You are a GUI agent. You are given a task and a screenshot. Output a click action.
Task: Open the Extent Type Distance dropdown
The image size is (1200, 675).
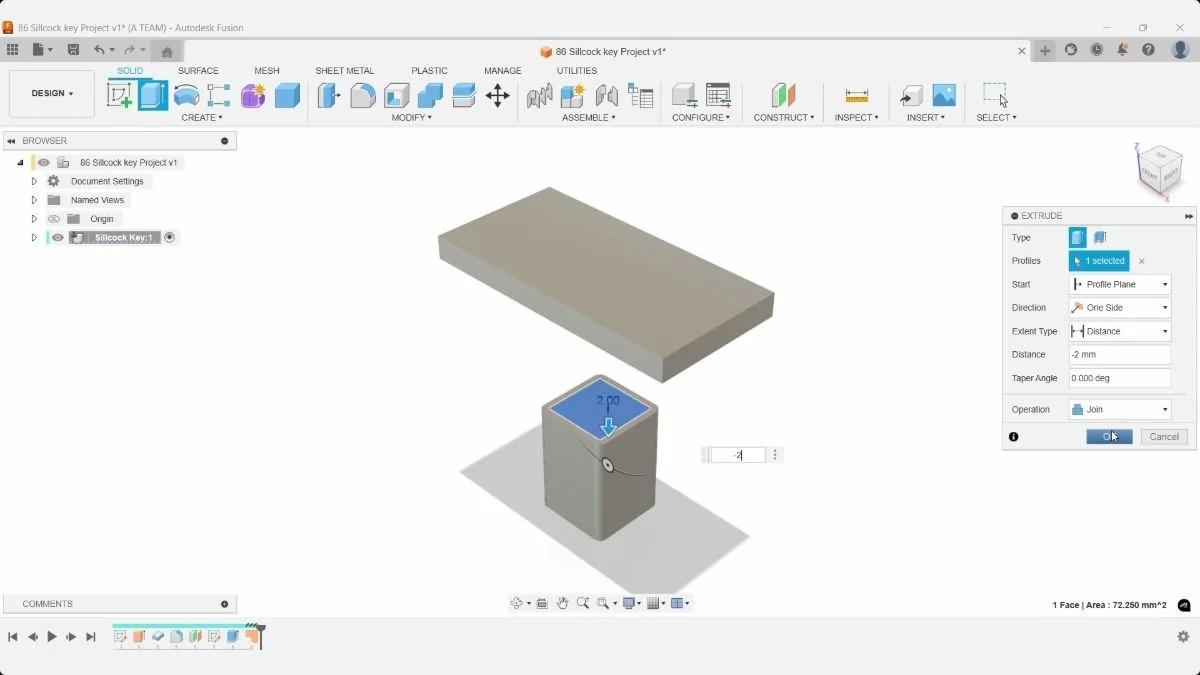[x=1119, y=331]
